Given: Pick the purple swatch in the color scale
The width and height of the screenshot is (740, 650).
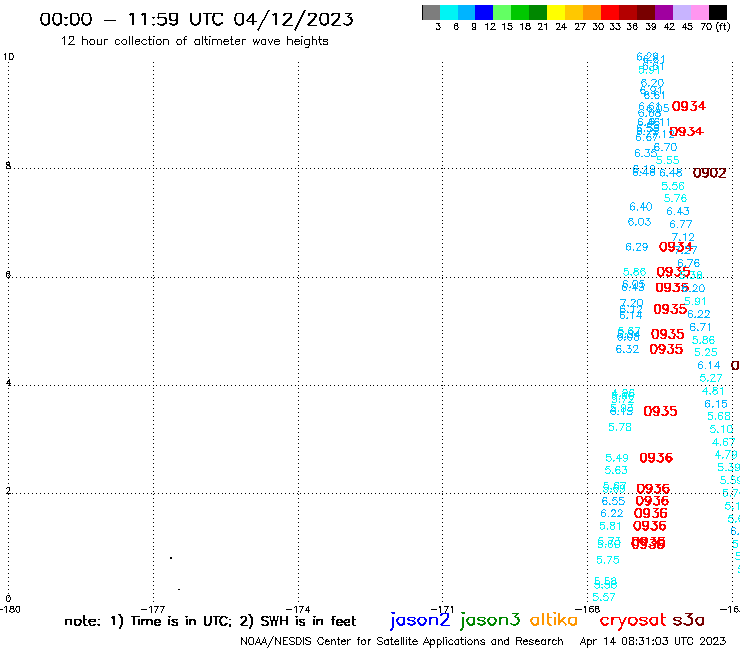Looking at the screenshot, I should (x=664, y=12).
